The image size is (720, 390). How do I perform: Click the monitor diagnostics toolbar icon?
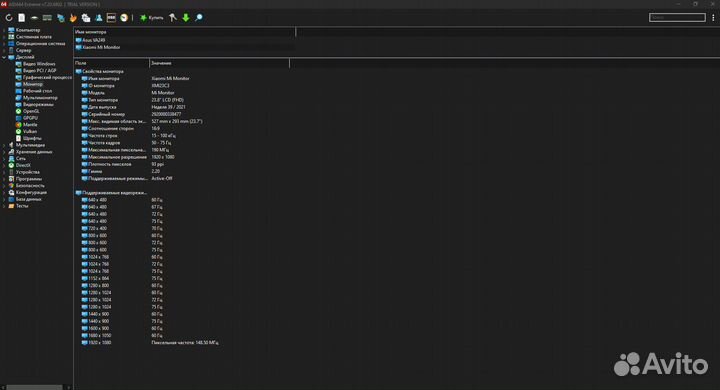point(60,18)
